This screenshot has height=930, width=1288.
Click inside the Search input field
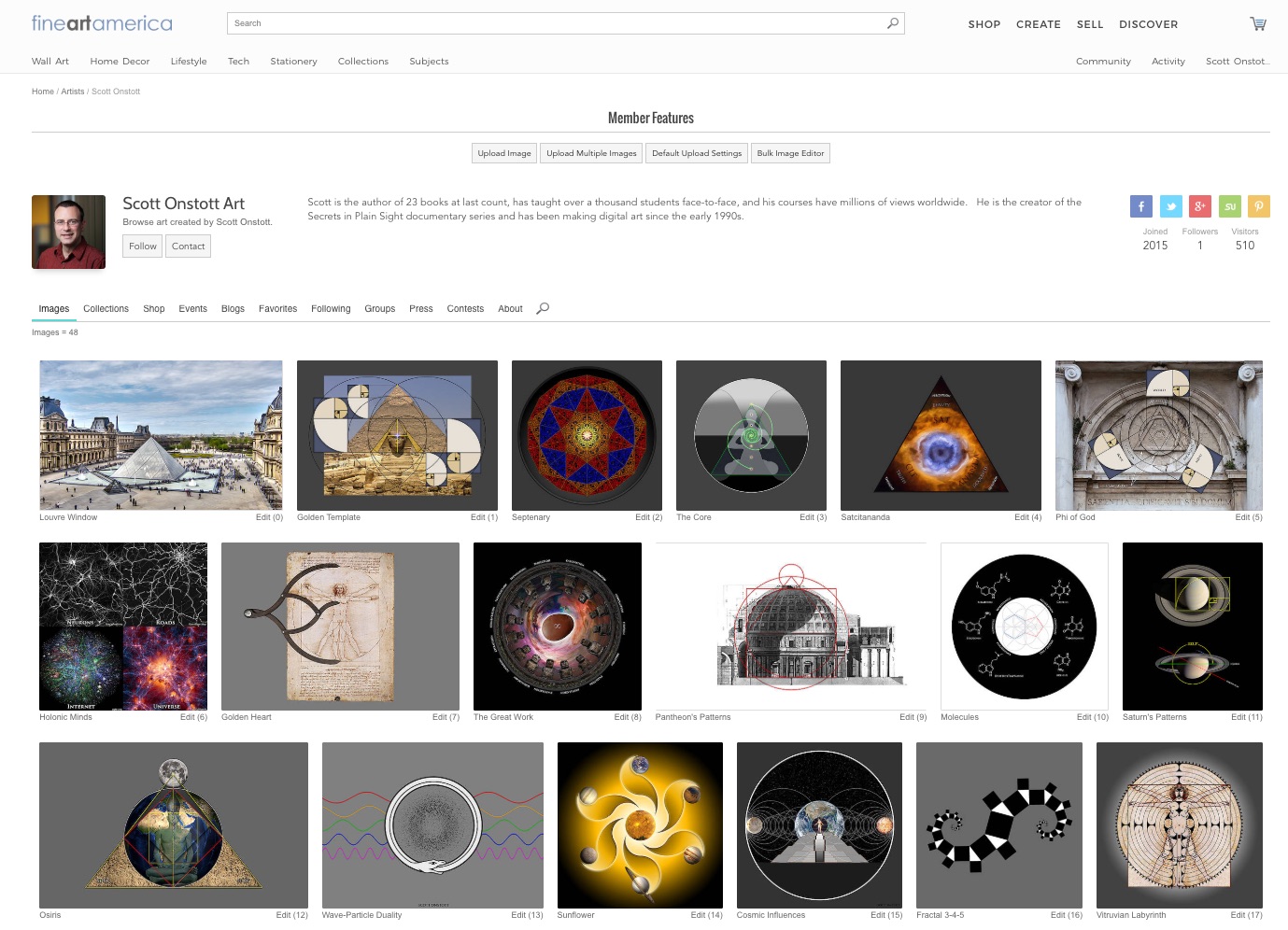(556, 23)
